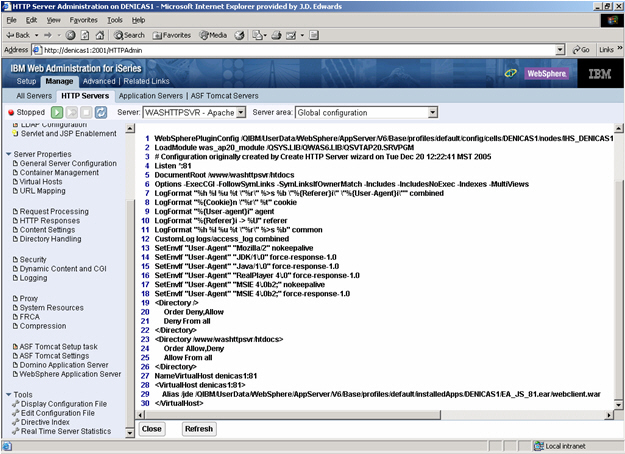Click the Go button next to address bar
Image resolution: width=625 pixels, height=454 pixels.
[581, 50]
